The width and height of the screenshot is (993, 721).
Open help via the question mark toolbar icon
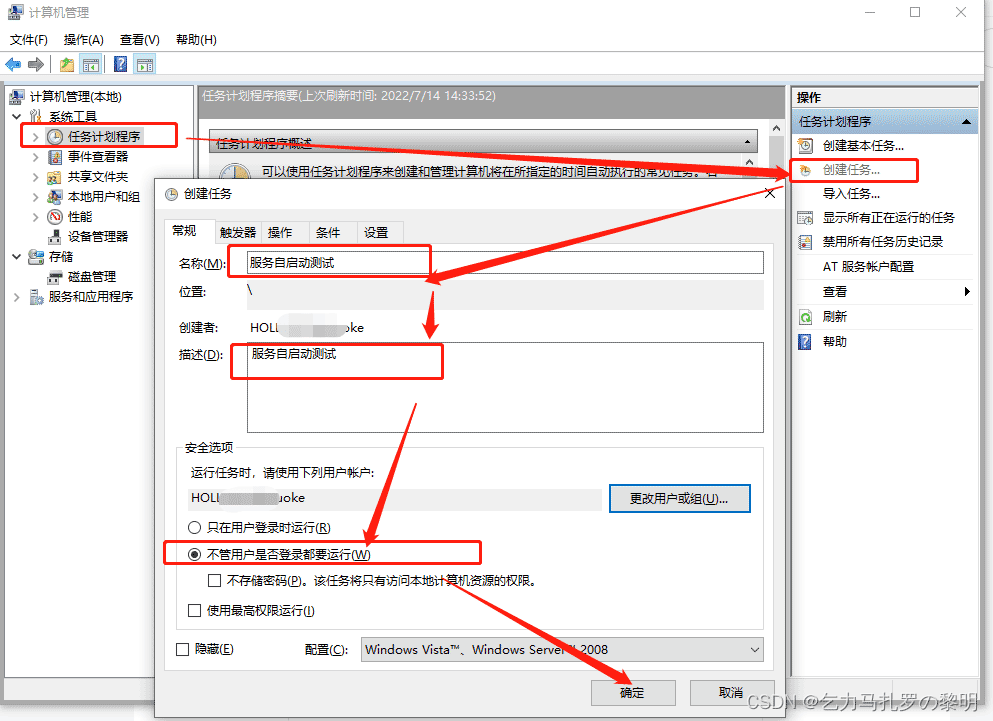119,63
